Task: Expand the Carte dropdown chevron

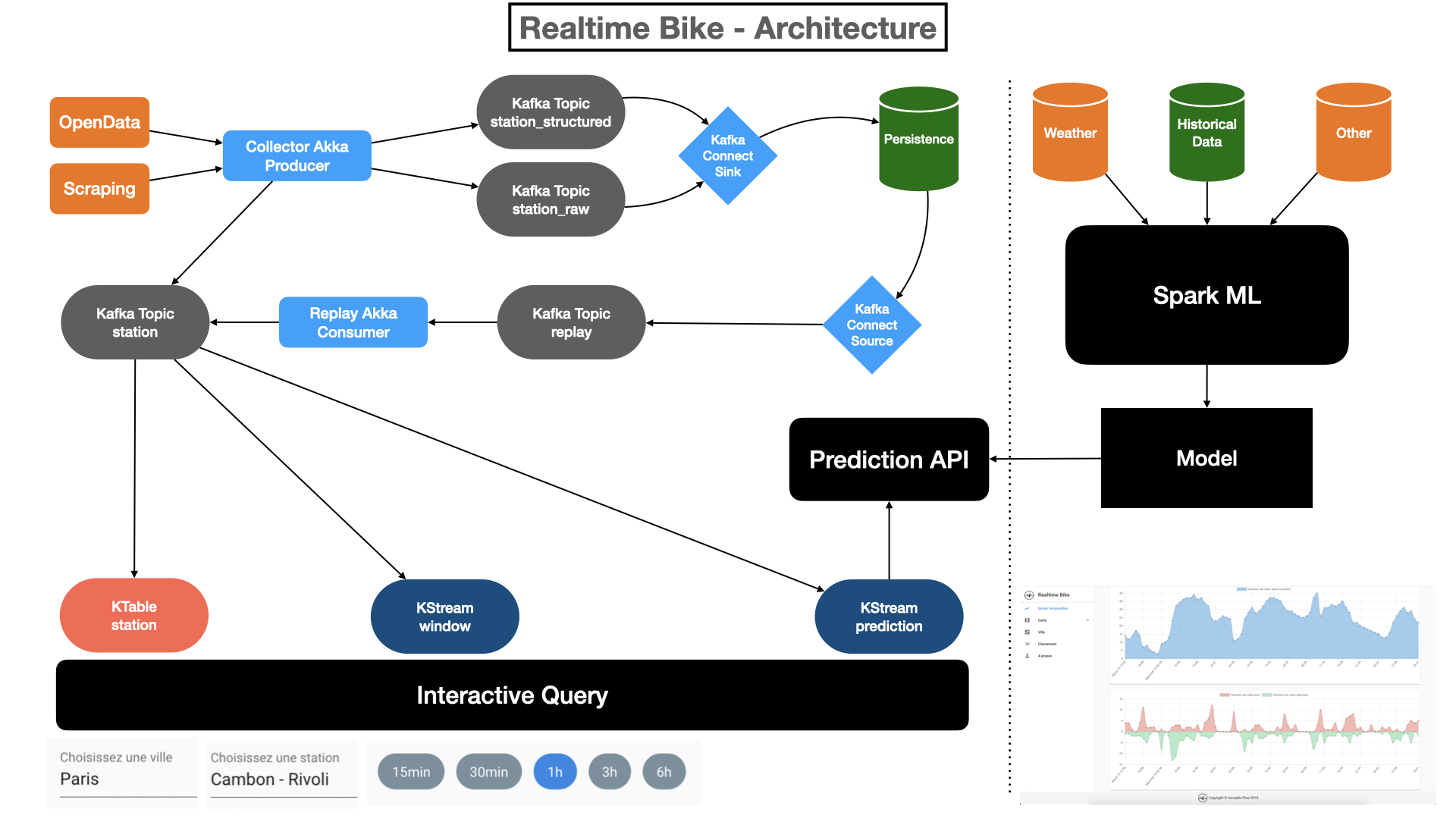Action: pyautogui.click(x=1087, y=620)
